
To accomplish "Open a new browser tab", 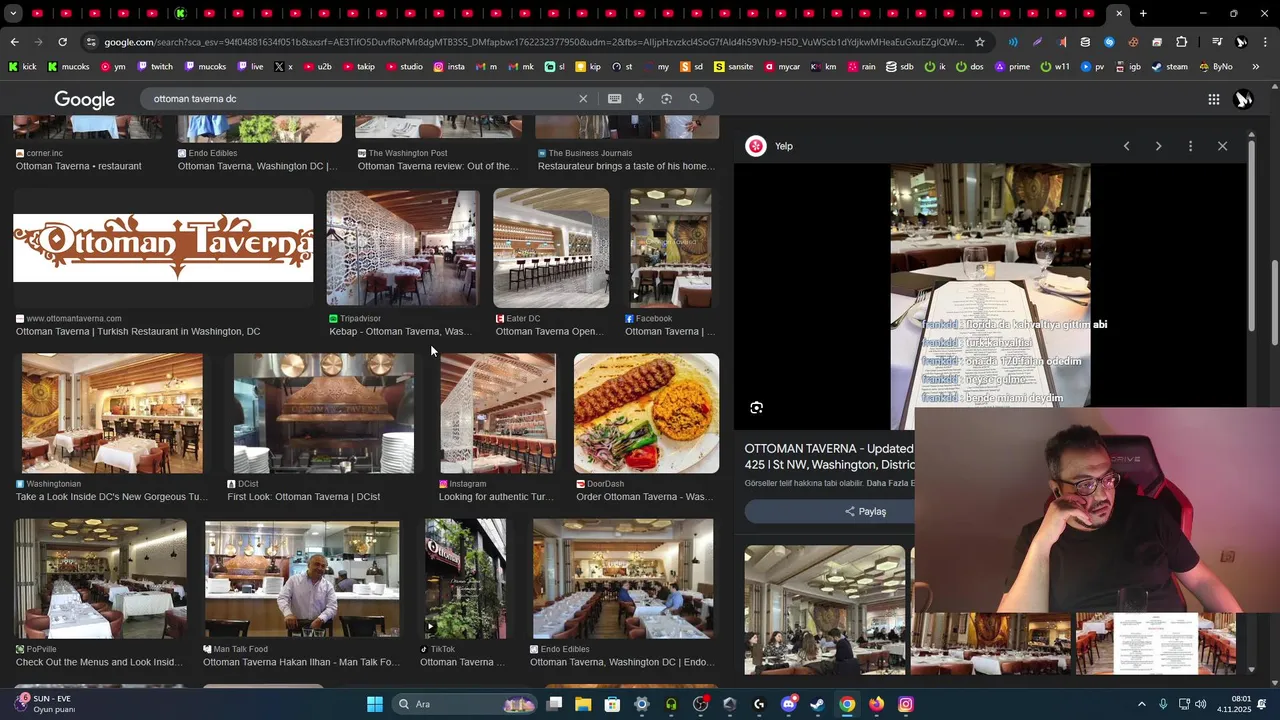I will pos(1143,13).
